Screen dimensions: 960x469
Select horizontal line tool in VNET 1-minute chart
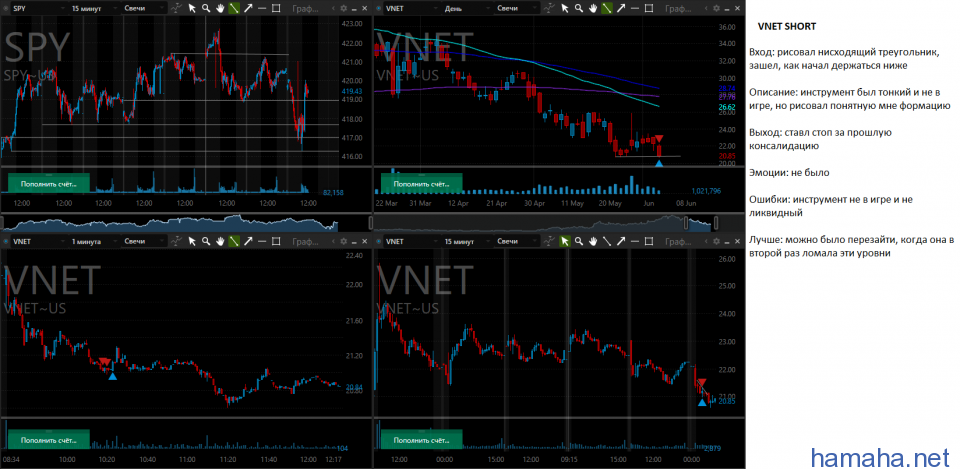(262, 241)
